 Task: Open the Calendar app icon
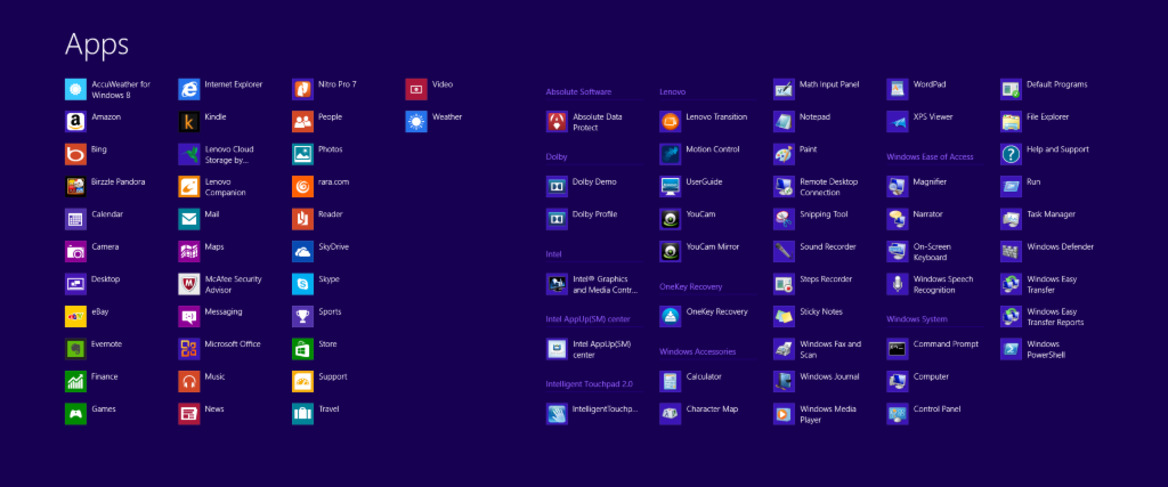[75, 219]
